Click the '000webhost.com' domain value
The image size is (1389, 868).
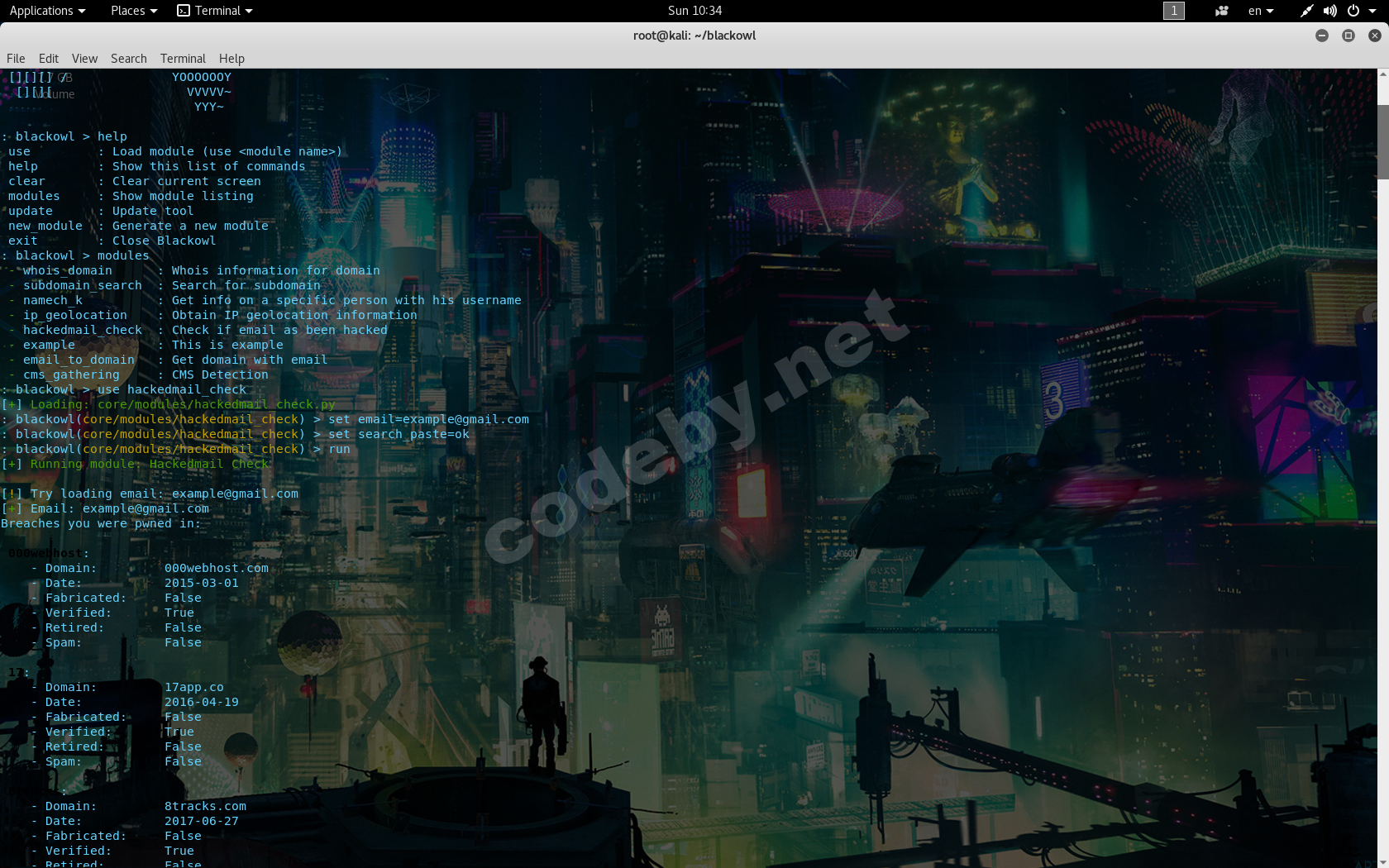tap(217, 568)
